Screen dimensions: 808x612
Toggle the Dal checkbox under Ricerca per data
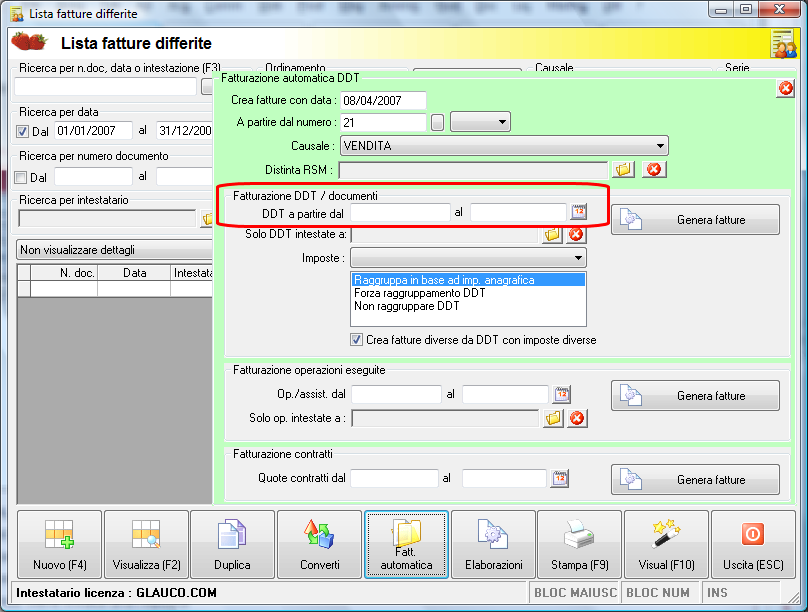coord(22,131)
